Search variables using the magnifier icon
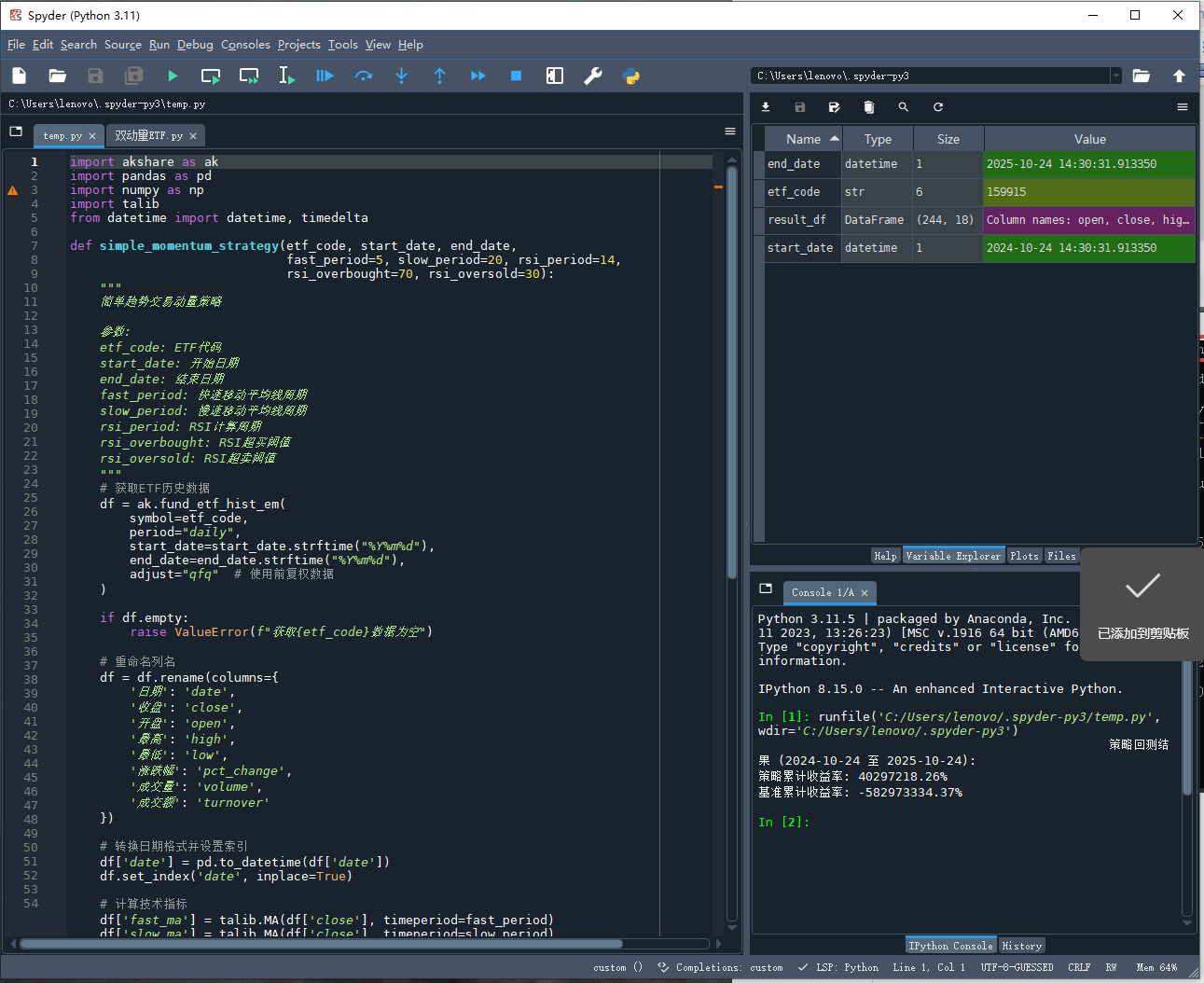The height and width of the screenshot is (983, 1204). coord(903,107)
